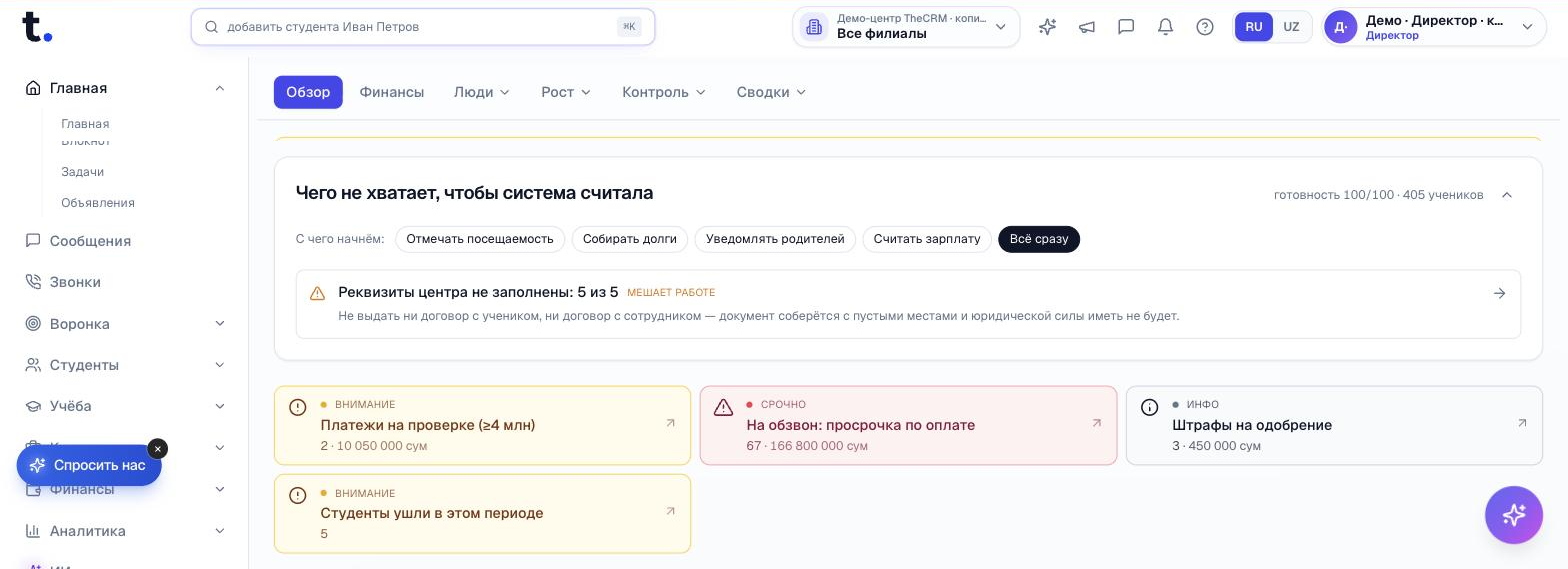Open Объявления in sidebar
Viewport: 1568px width, 569px height.
[98, 203]
